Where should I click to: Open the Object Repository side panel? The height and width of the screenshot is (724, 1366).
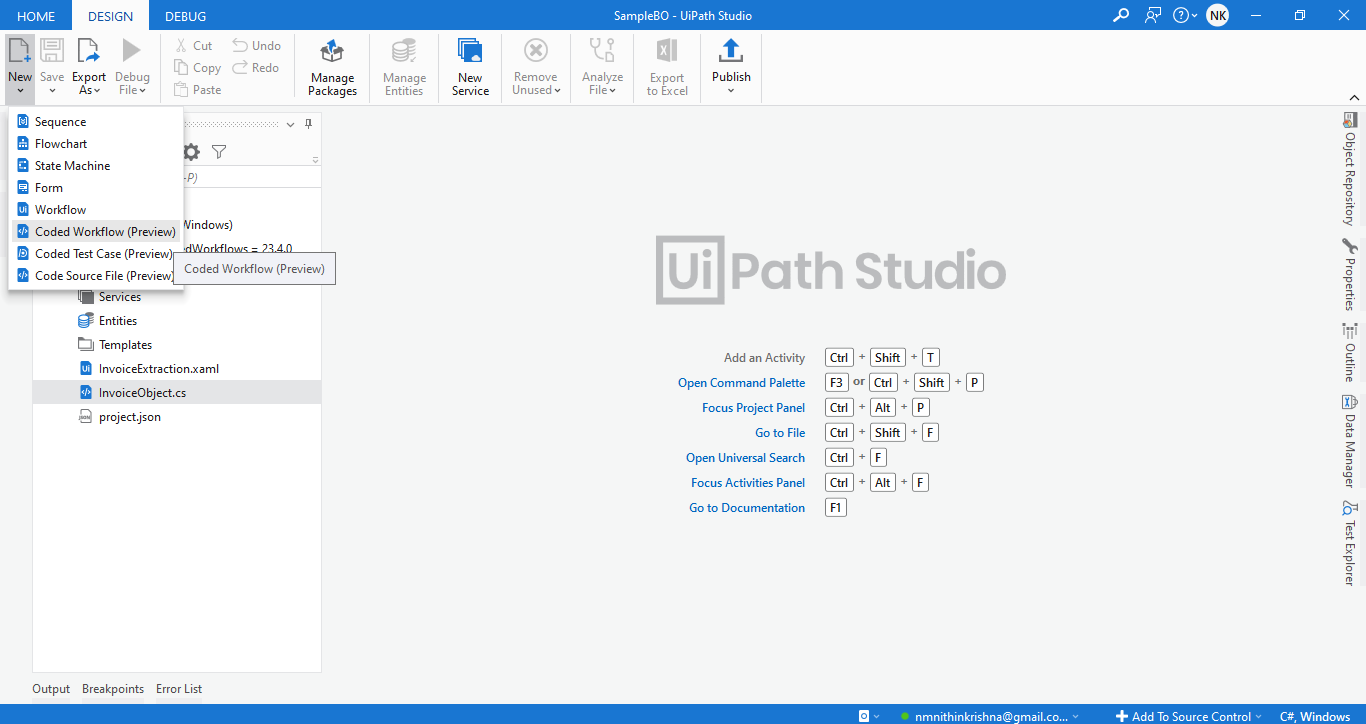coord(1349,168)
